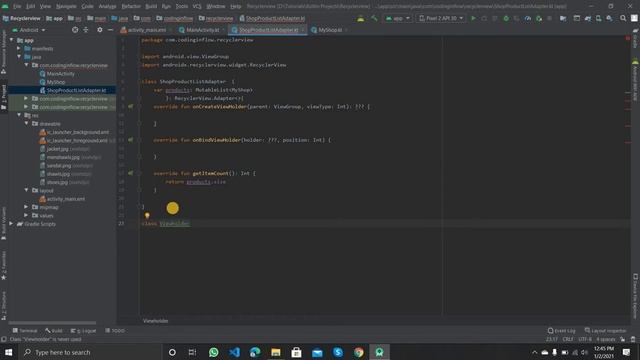Image resolution: width=640 pixels, height=360 pixels.
Task: Open Microsoft Edge from the taskbar
Action: coord(255,352)
